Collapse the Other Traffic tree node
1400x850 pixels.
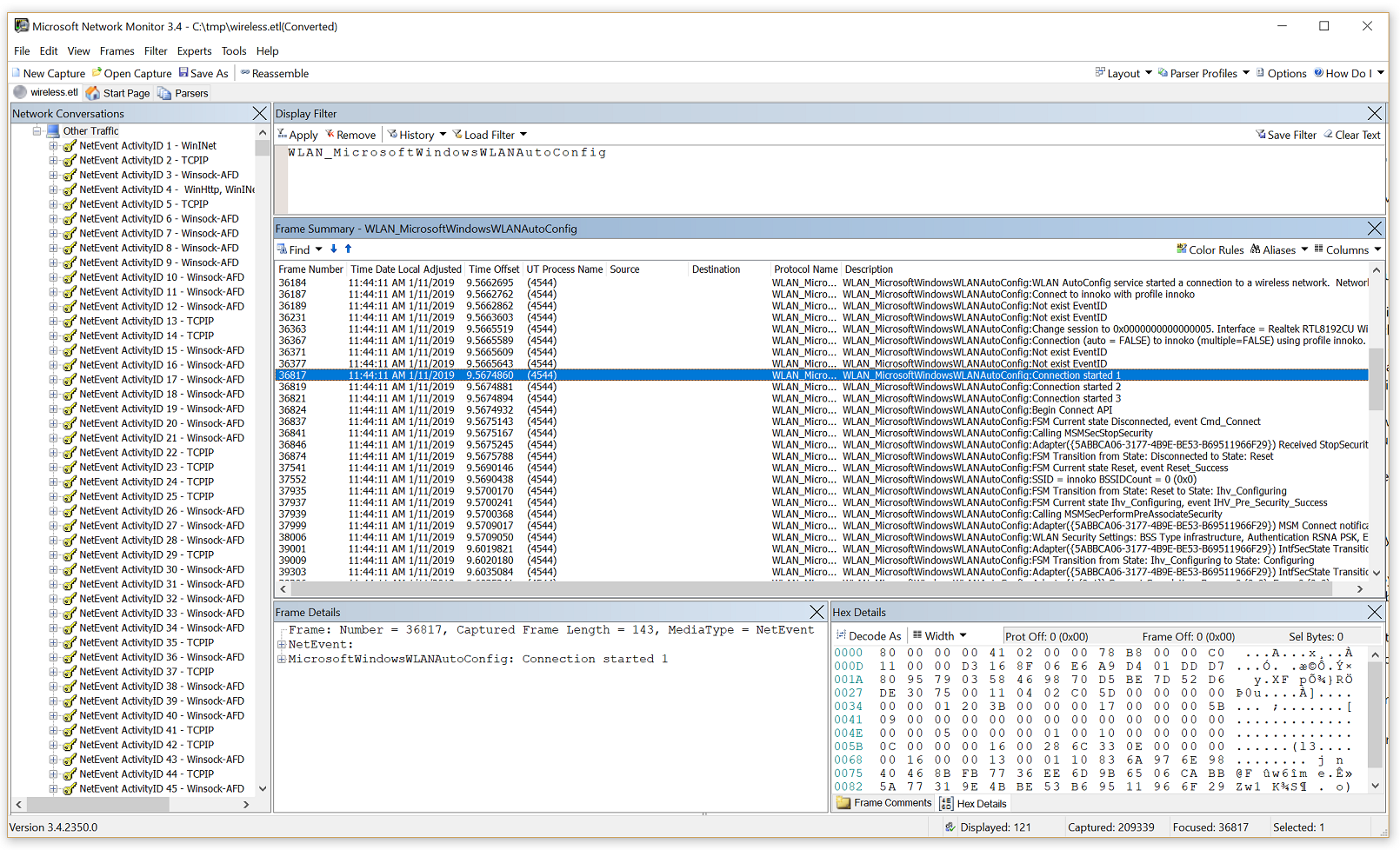coord(37,131)
